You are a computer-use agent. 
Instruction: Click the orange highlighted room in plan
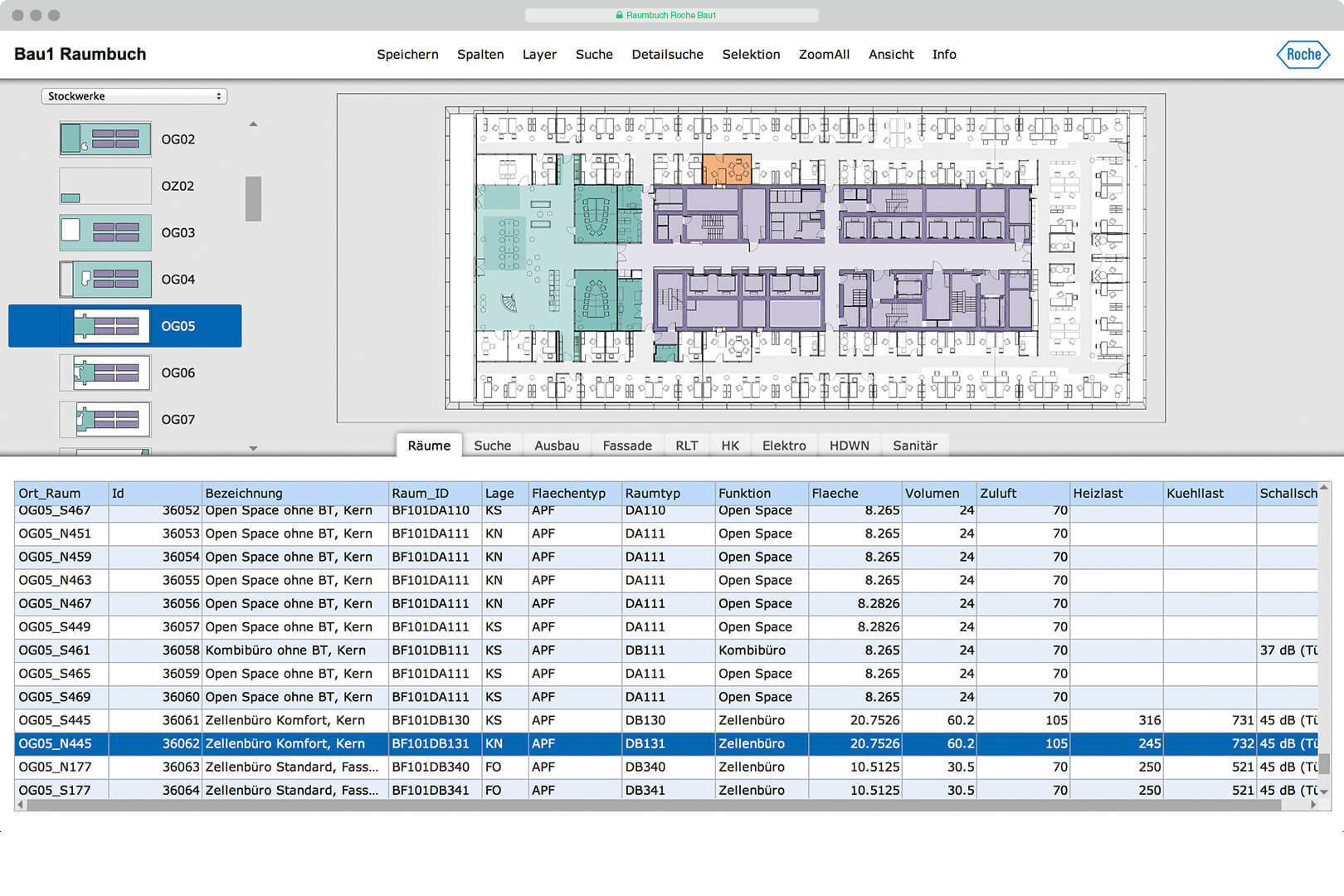[727, 169]
